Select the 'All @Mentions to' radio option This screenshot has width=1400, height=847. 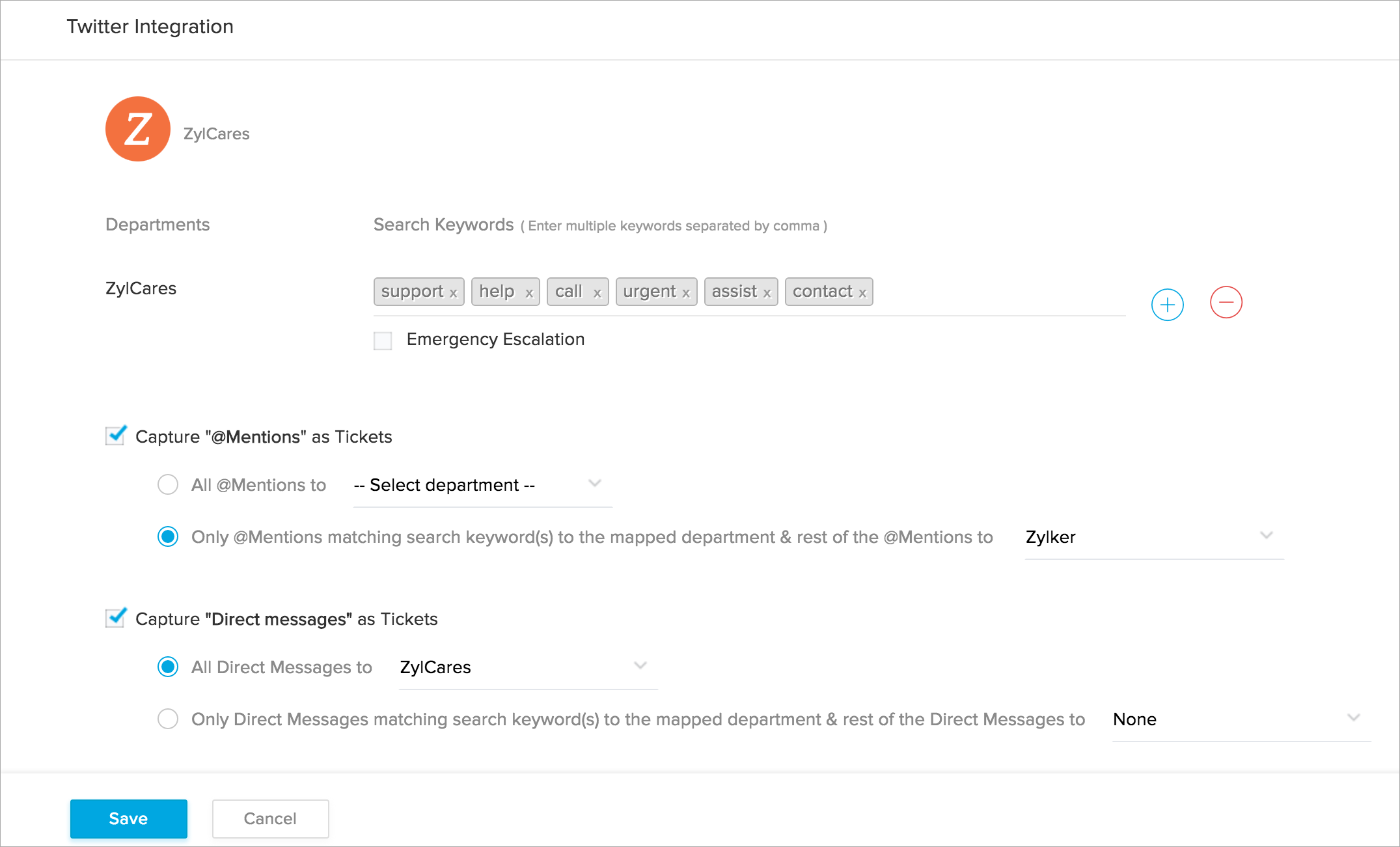(x=168, y=484)
